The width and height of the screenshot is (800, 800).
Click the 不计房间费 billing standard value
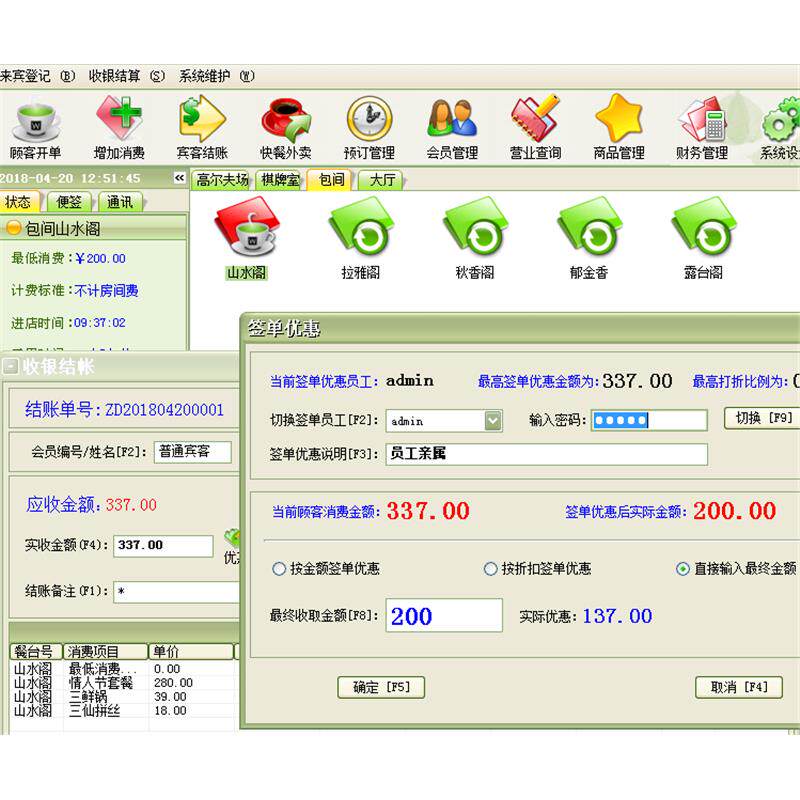106,291
